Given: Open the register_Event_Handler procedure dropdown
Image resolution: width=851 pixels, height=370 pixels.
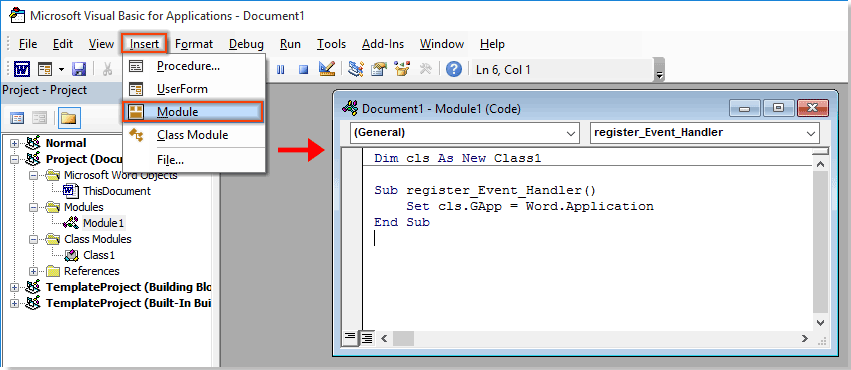Looking at the screenshot, I should click(704, 132).
